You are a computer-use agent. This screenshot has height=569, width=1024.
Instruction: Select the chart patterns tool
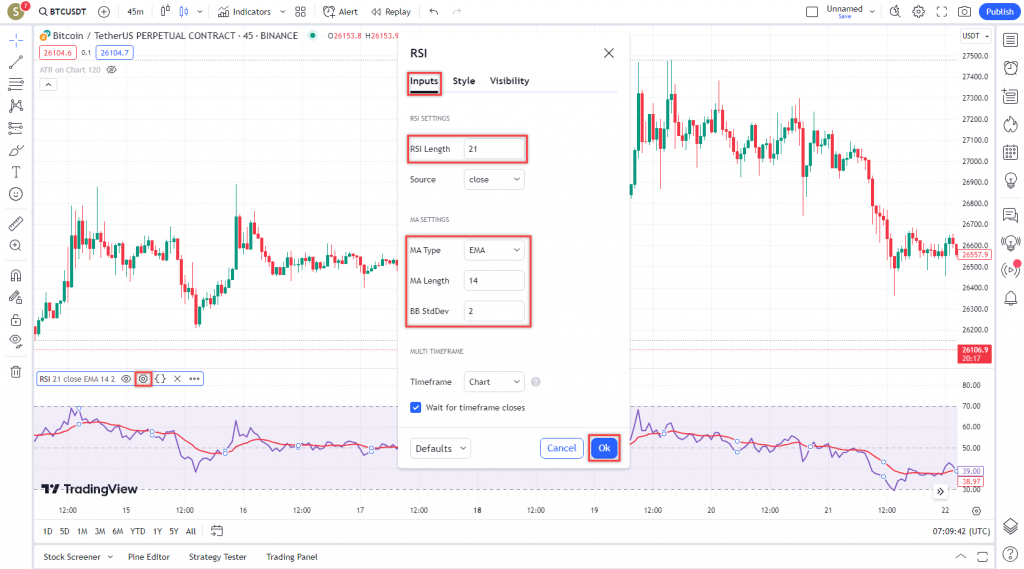point(16,106)
